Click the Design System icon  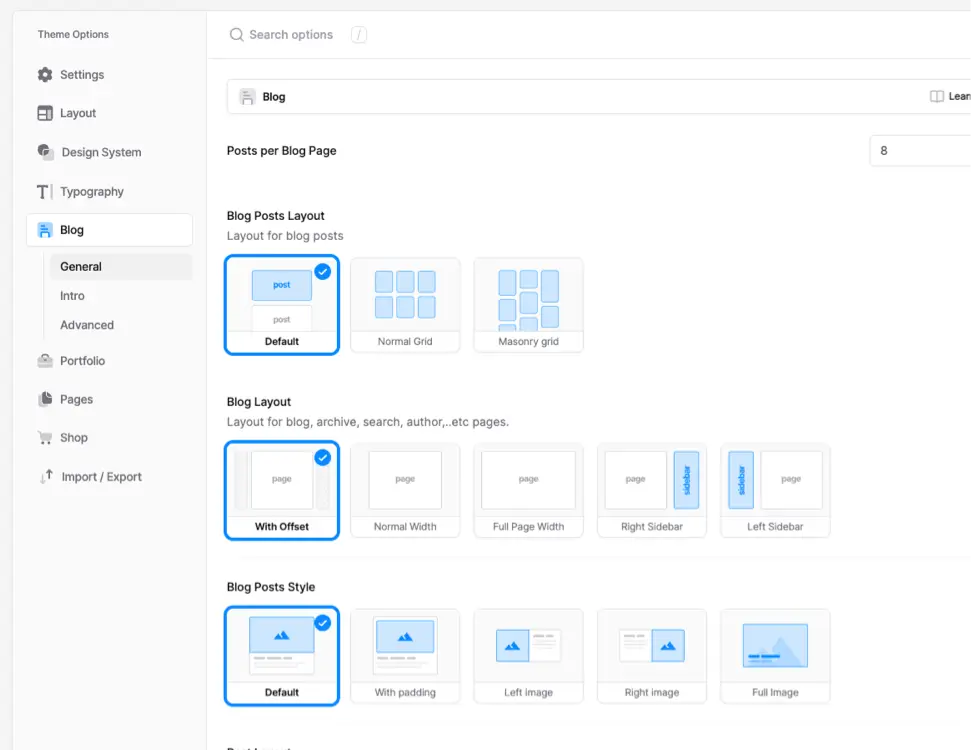point(46,152)
